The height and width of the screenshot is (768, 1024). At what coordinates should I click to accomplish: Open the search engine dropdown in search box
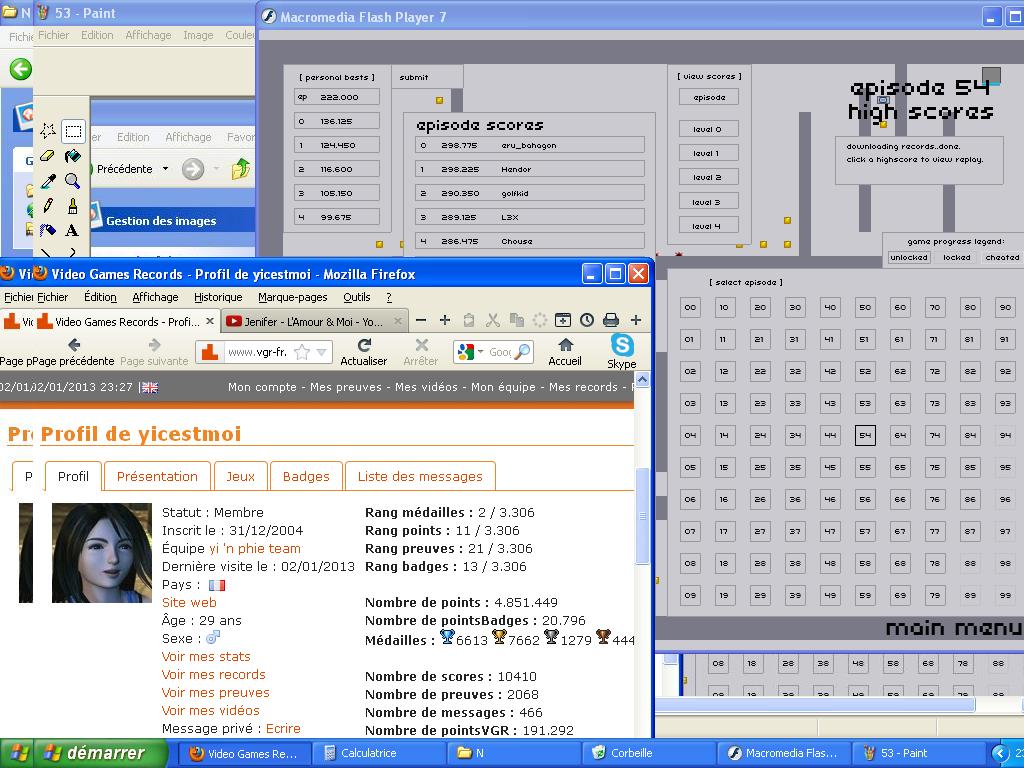pyautogui.click(x=480, y=352)
